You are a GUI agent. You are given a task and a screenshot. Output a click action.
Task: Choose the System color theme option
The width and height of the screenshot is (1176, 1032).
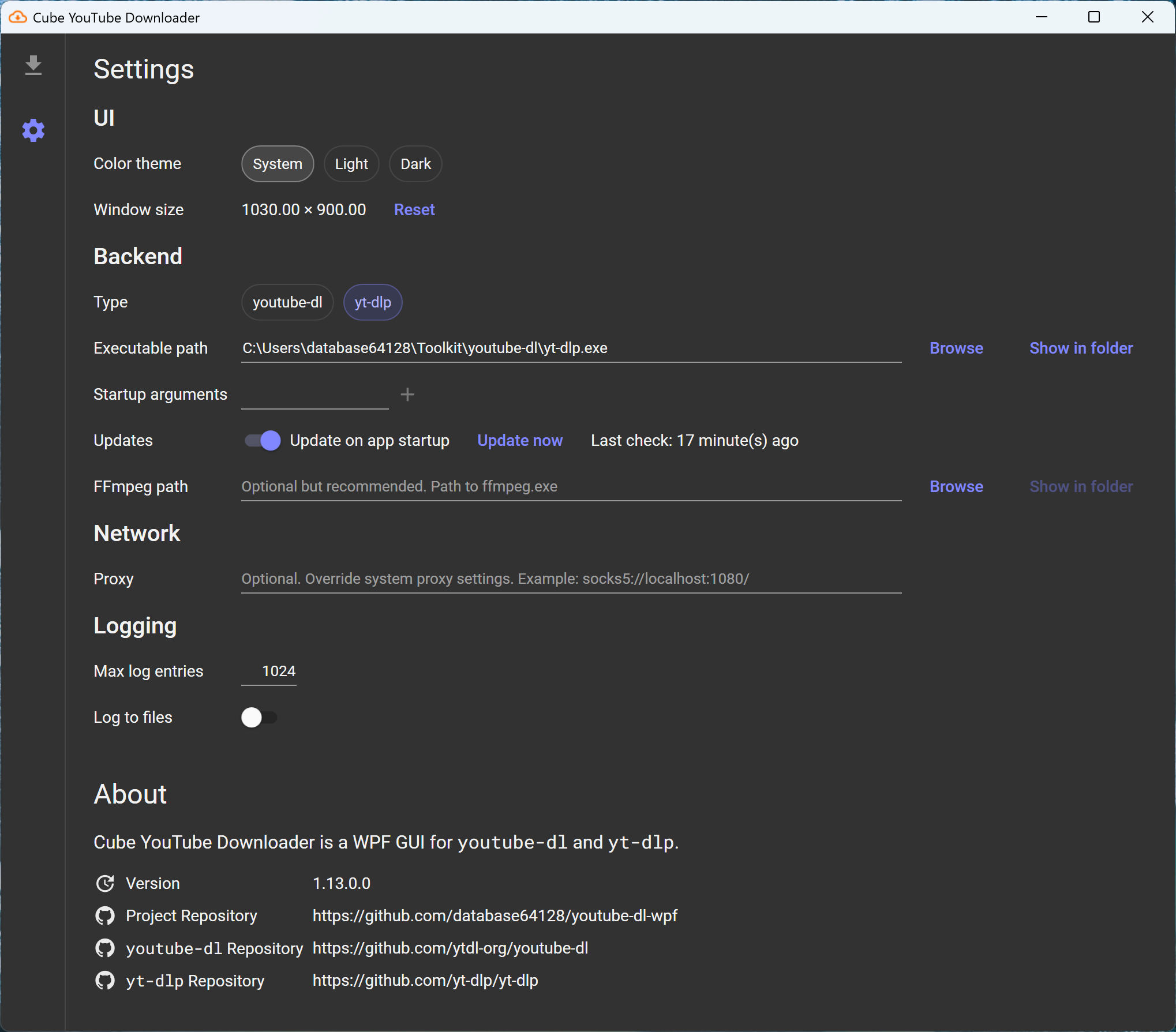point(278,164)
